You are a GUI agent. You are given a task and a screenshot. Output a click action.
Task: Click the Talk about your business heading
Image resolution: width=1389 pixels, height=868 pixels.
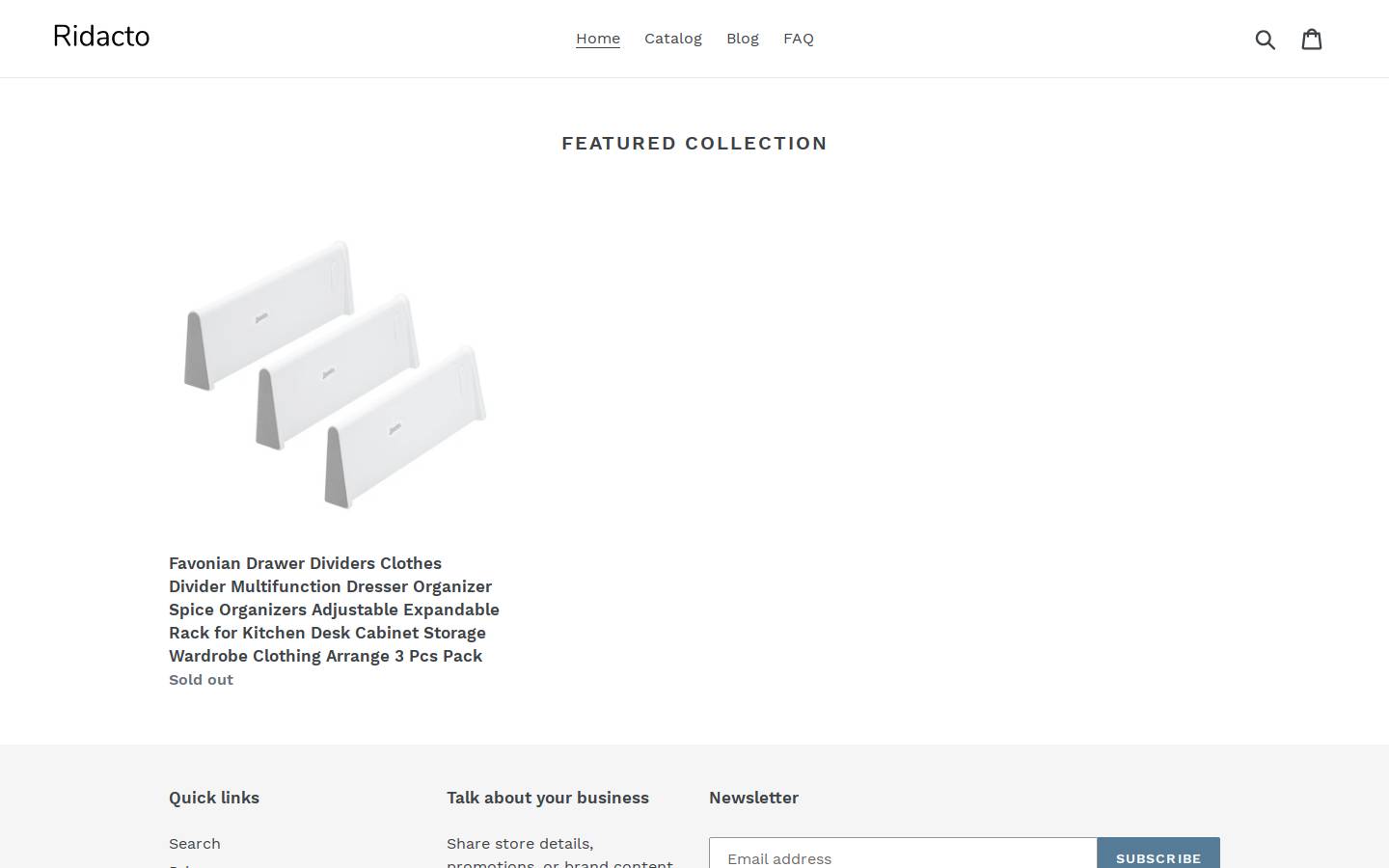pos(548,798)
